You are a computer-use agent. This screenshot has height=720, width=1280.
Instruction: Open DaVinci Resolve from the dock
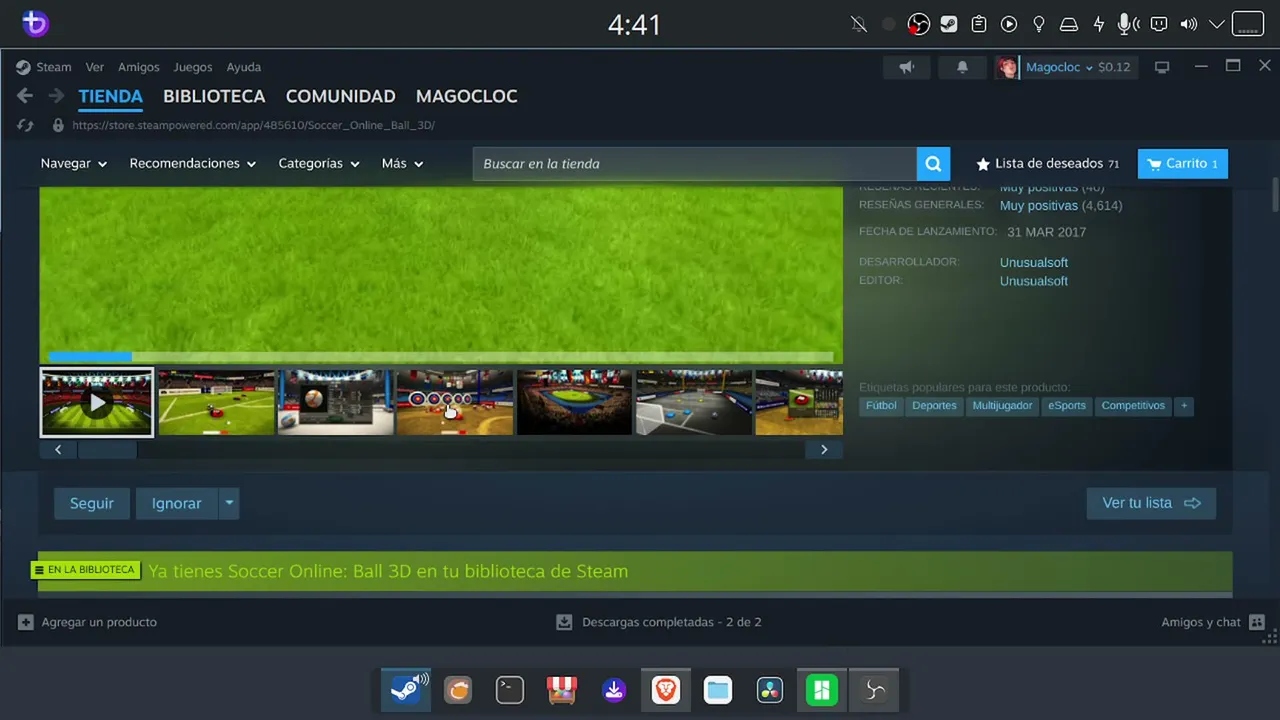click(770, 690)
